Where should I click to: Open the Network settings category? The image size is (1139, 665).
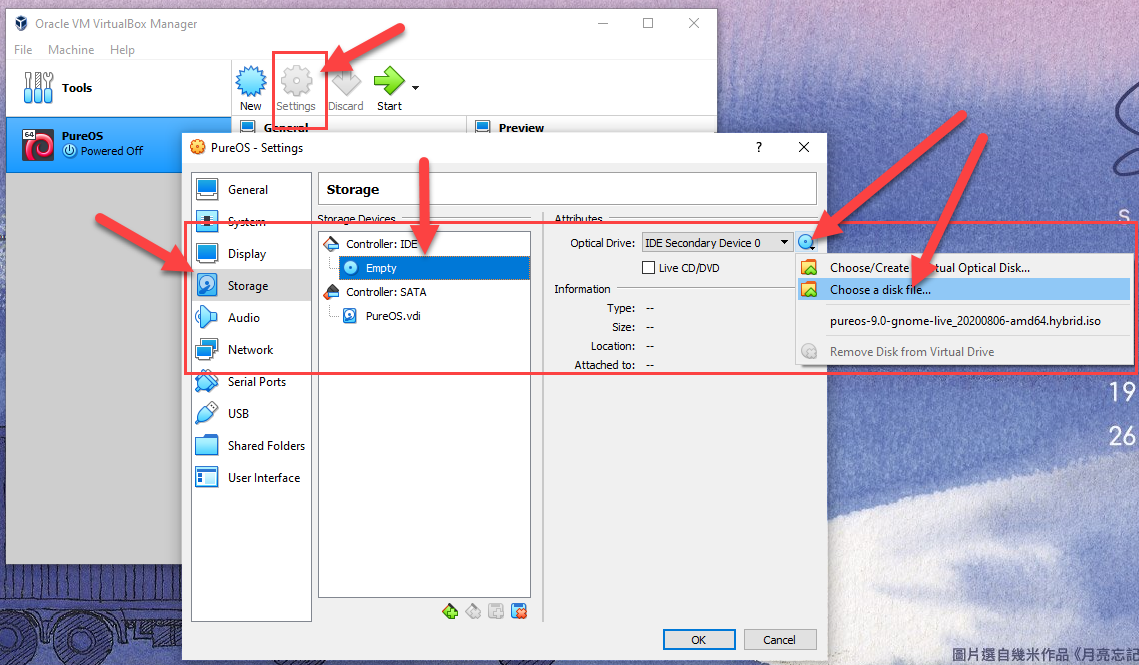point(251,350)
